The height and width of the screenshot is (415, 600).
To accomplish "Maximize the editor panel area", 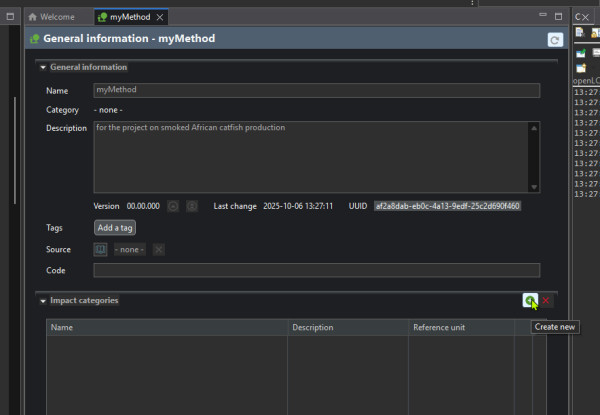I will point(558,17).
